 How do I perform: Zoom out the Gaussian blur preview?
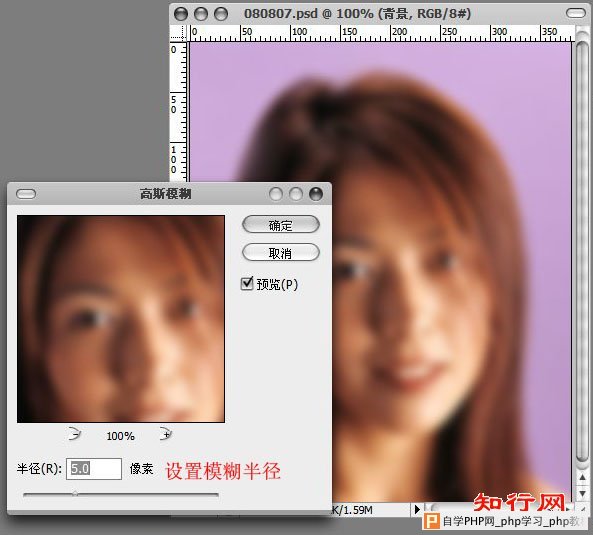(75, 434)
